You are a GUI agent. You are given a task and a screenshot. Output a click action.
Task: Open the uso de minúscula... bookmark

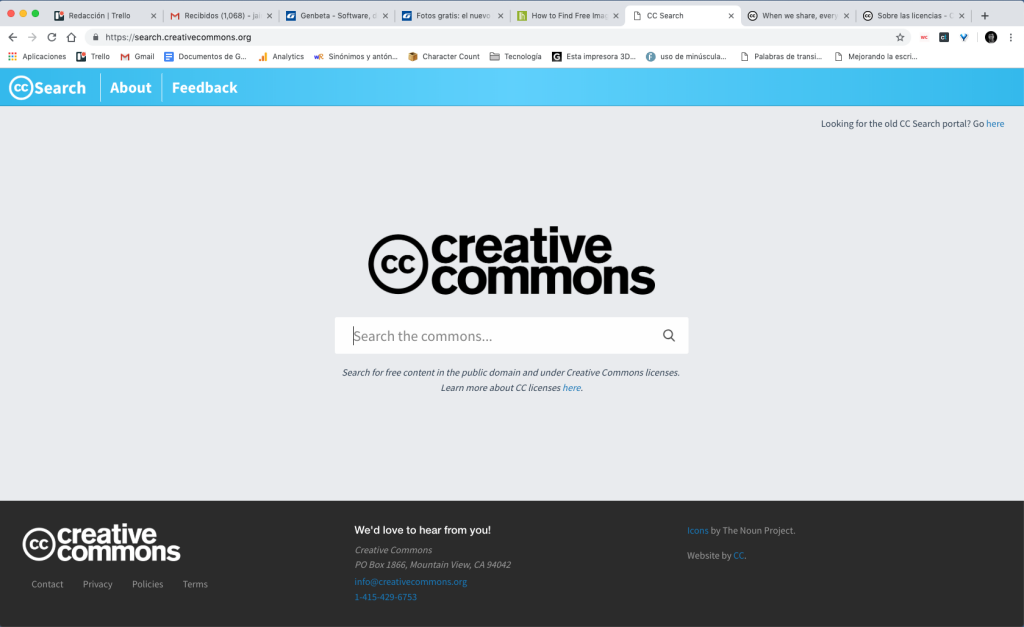686,57
